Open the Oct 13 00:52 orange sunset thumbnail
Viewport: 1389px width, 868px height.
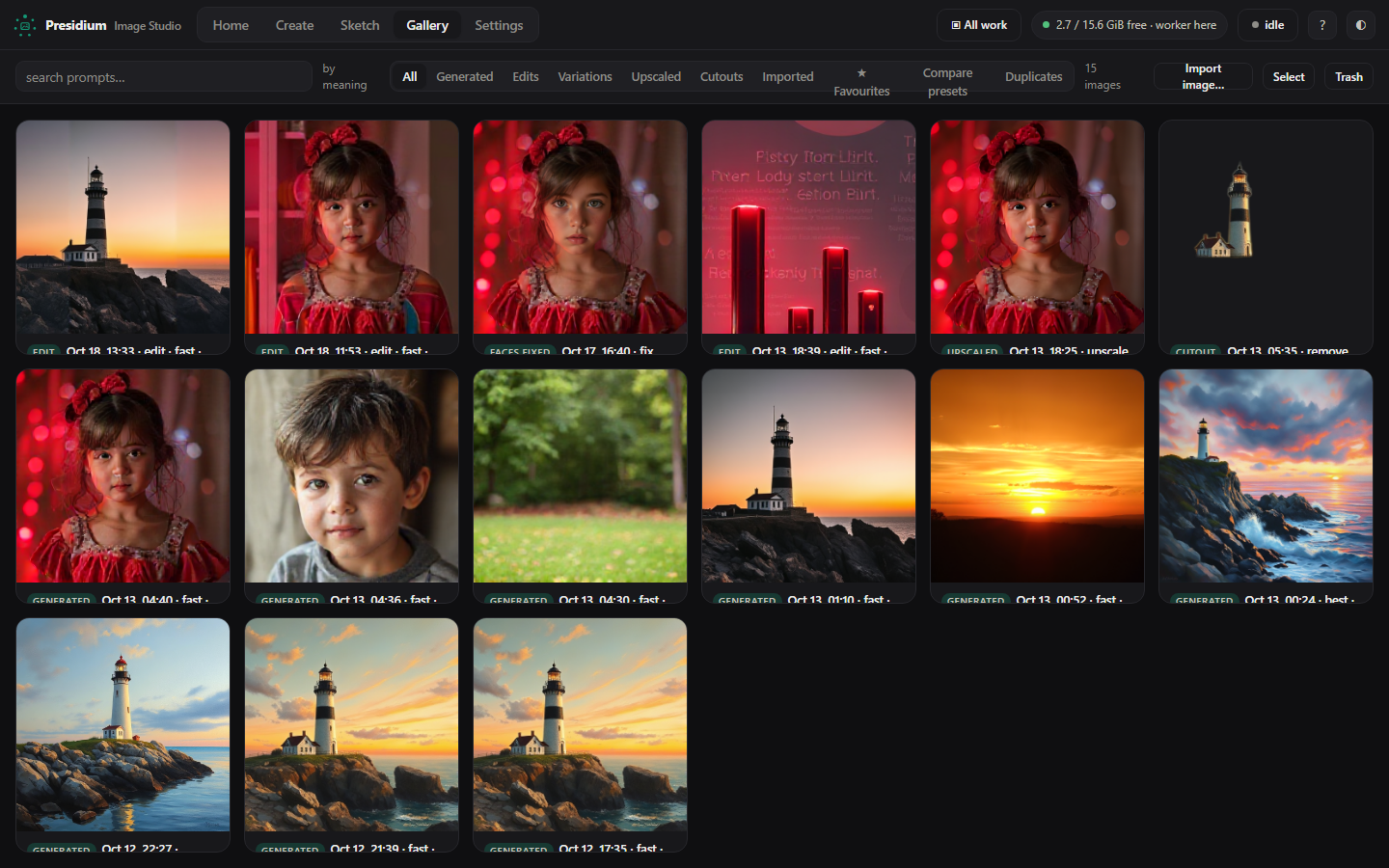pos(1037,476)
